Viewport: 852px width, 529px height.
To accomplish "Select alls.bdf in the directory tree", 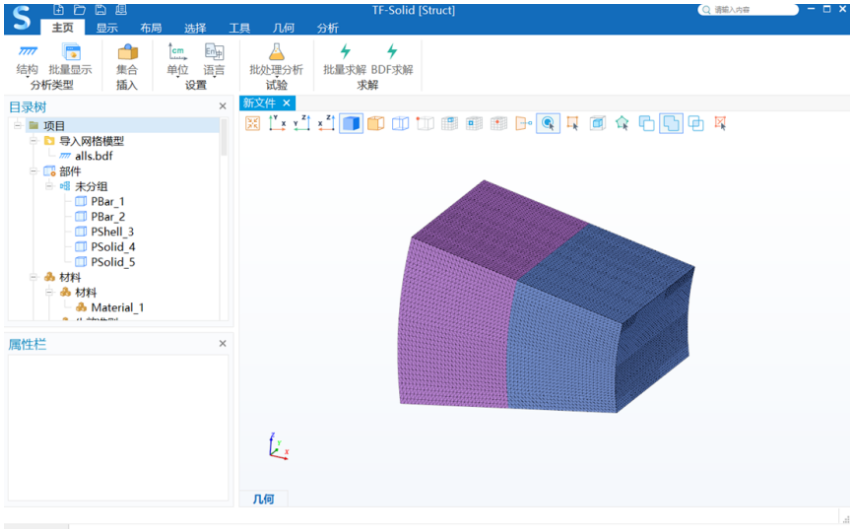I will tap(94, 156).
